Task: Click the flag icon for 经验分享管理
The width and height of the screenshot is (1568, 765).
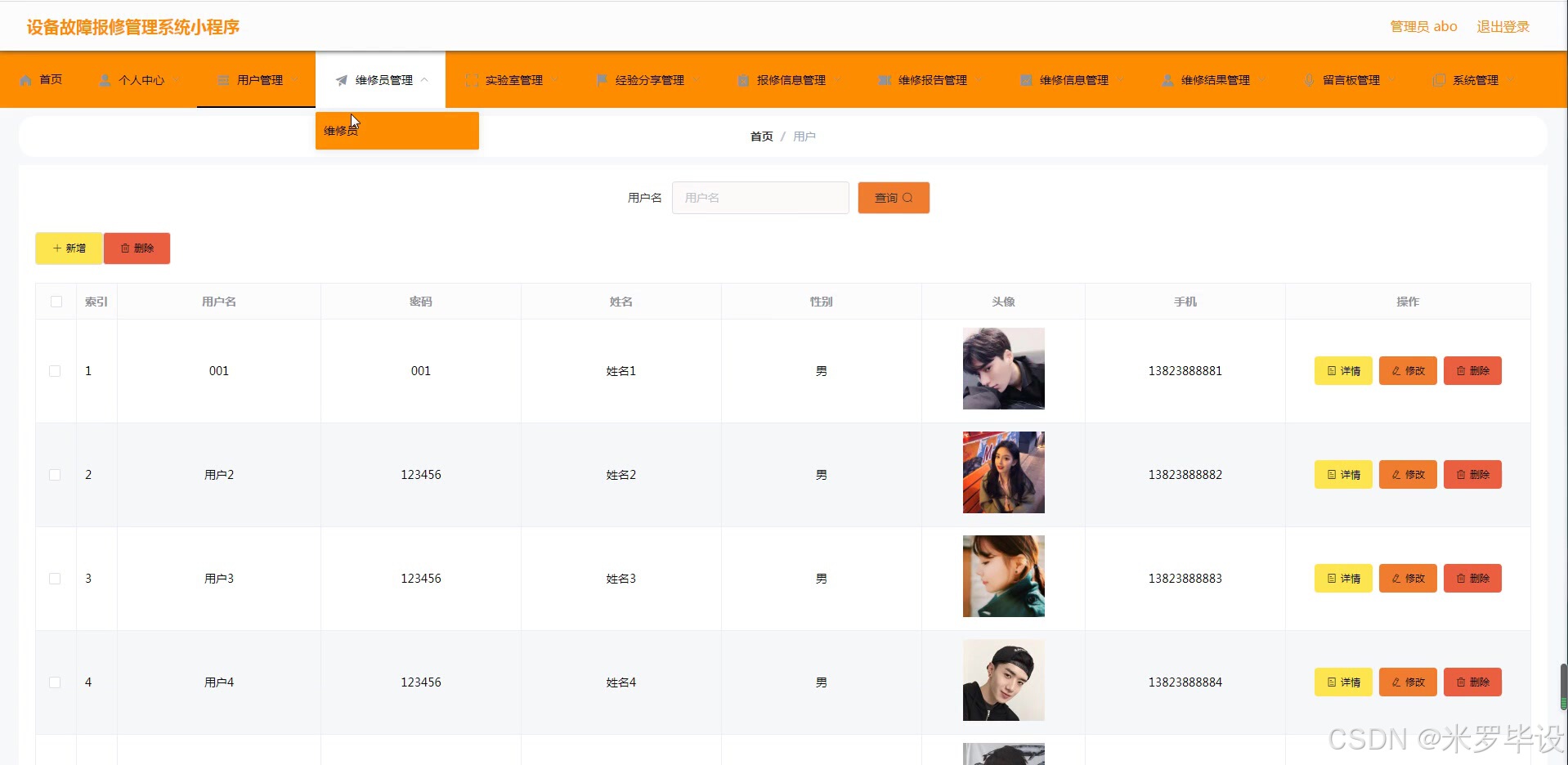Action: [x=602, y=80]
